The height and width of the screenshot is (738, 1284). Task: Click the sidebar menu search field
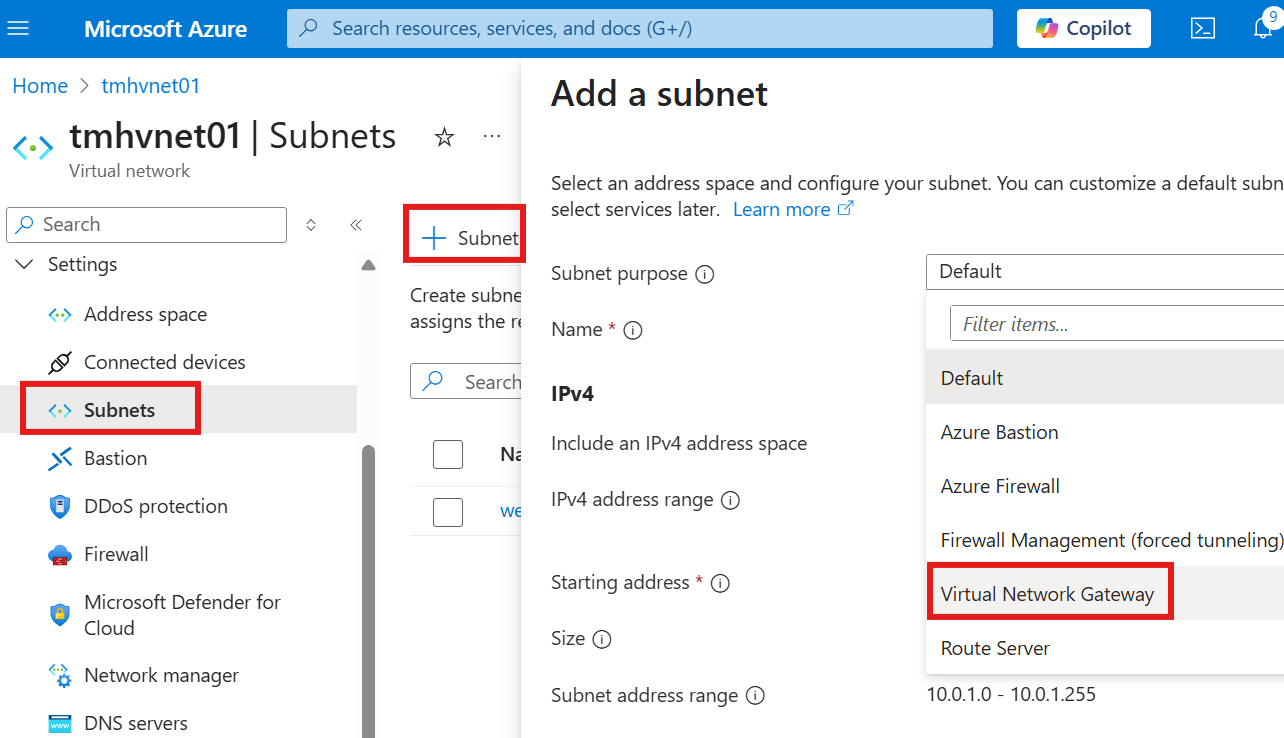click(147, 224)
